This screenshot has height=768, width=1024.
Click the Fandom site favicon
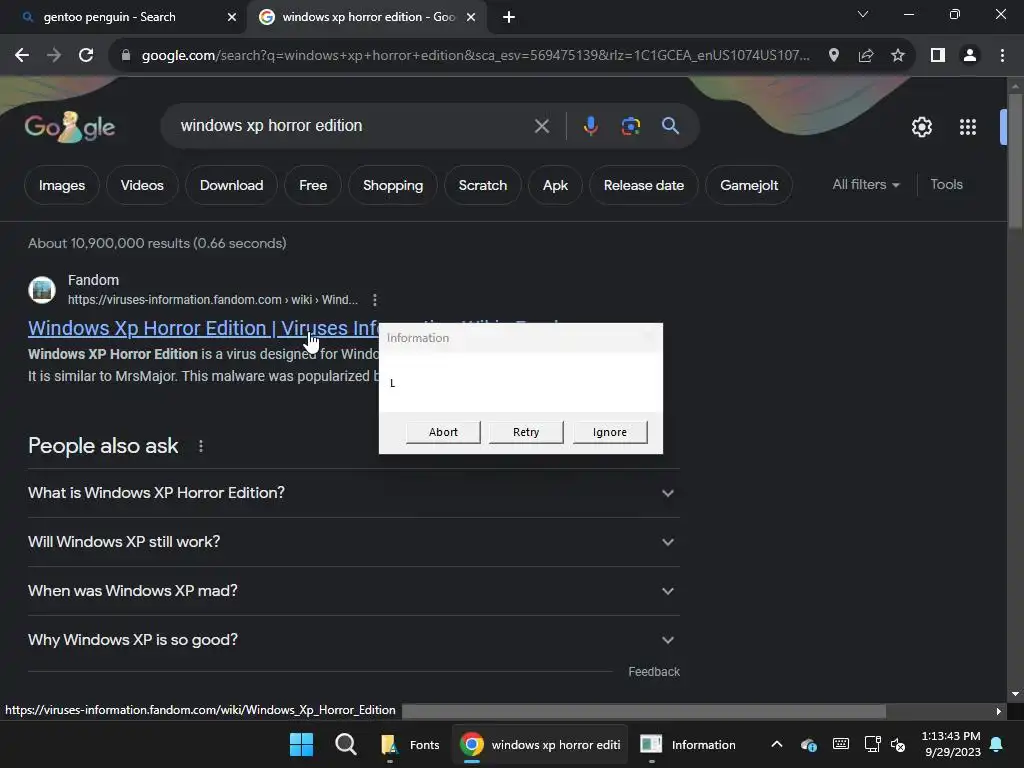tap(42, 290)
